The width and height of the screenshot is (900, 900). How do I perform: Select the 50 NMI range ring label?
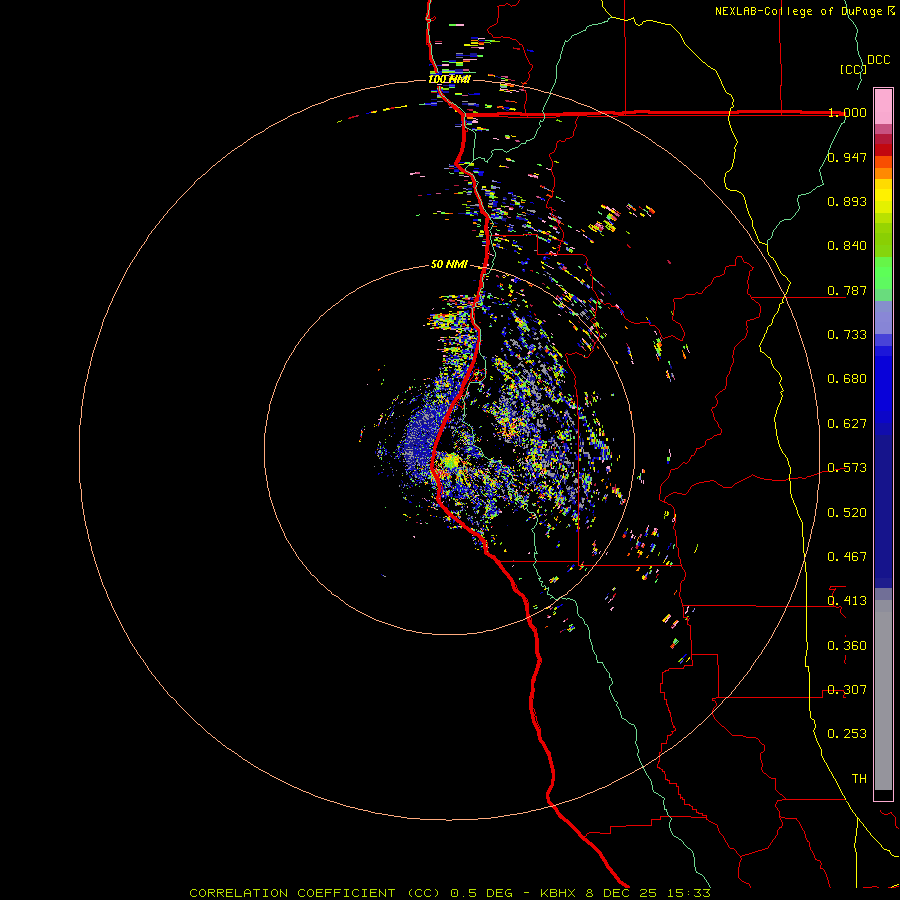pyautogui.click(x=449, y=264)
